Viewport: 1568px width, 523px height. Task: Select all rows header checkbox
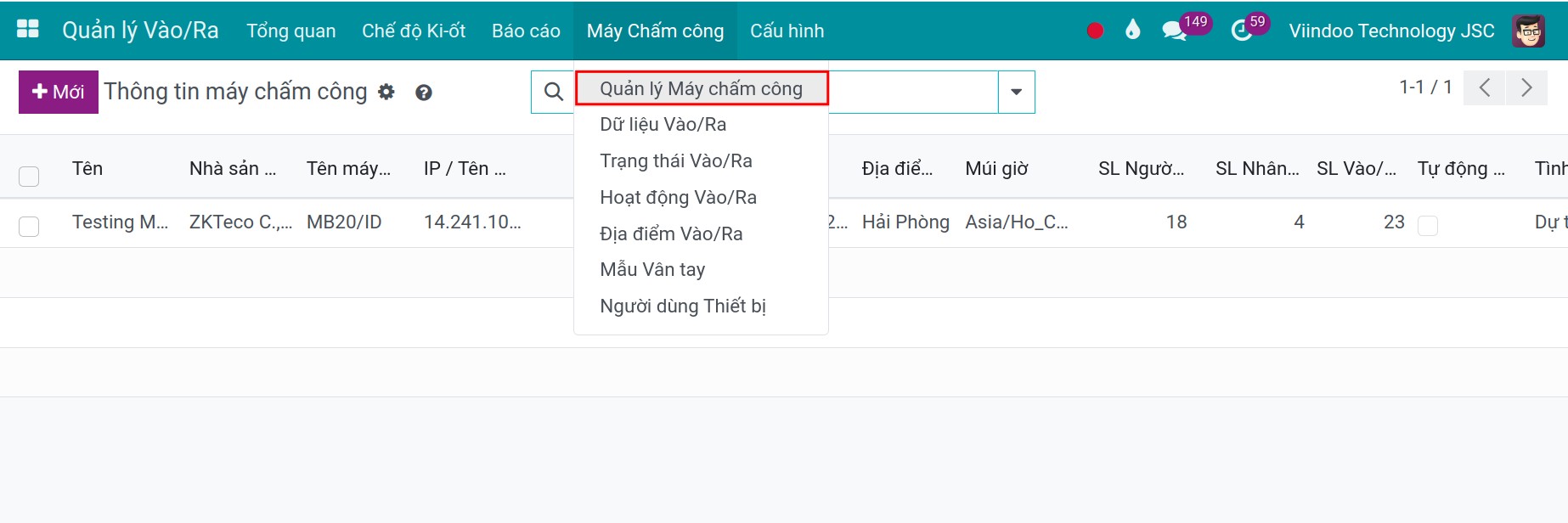pos(29,177)
